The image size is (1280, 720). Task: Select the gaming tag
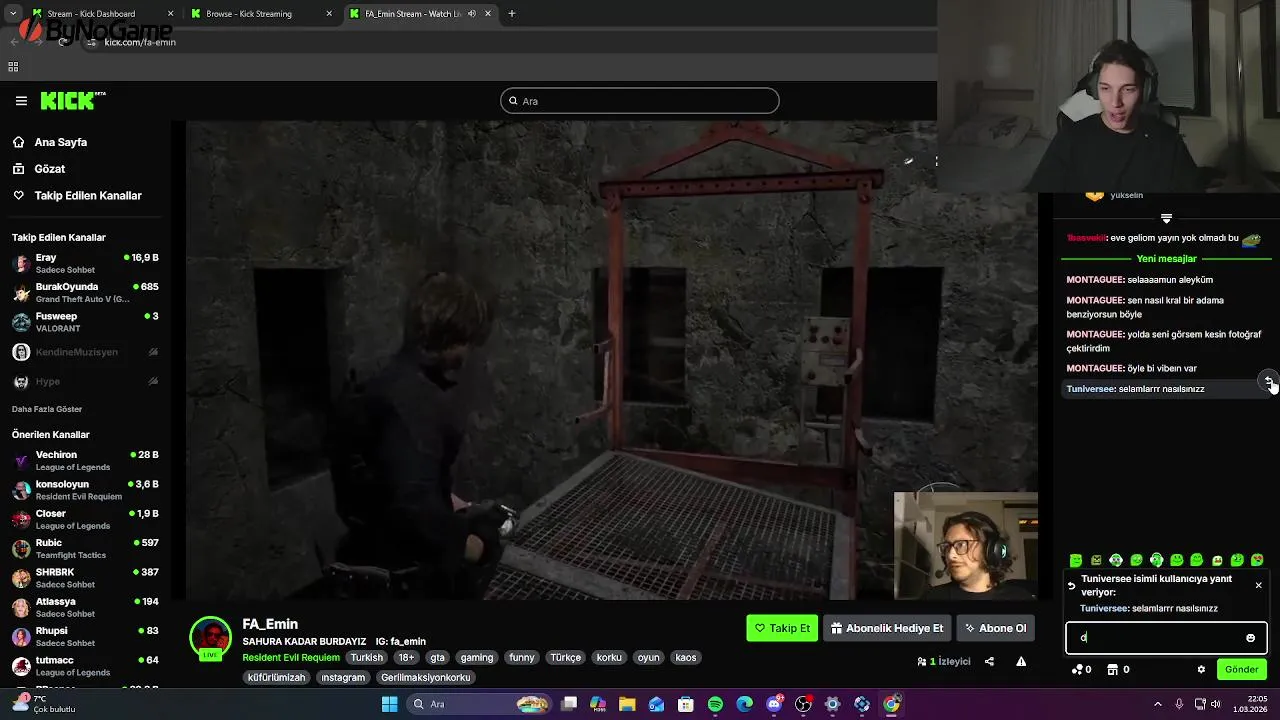pos(477,657)
